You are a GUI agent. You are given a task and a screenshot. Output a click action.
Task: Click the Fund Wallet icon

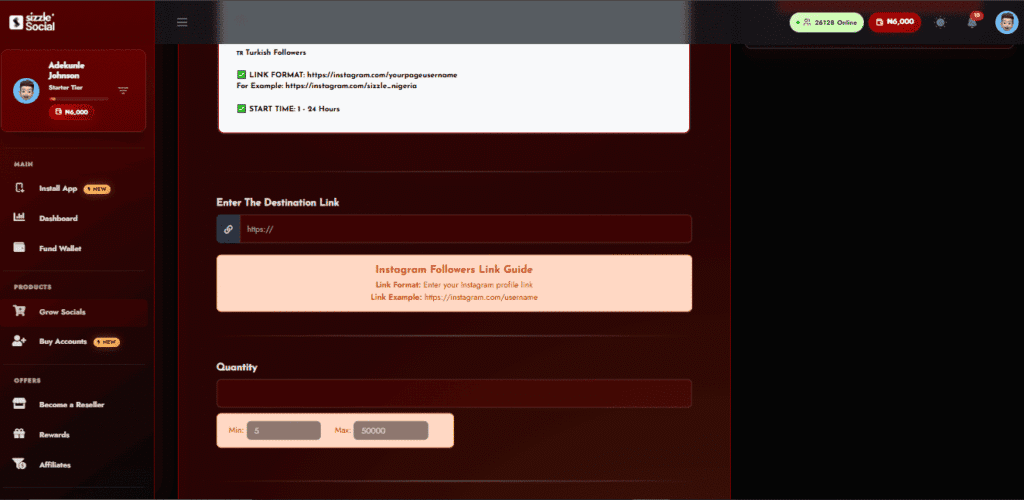pyautogui.click(x=20, y=248)
